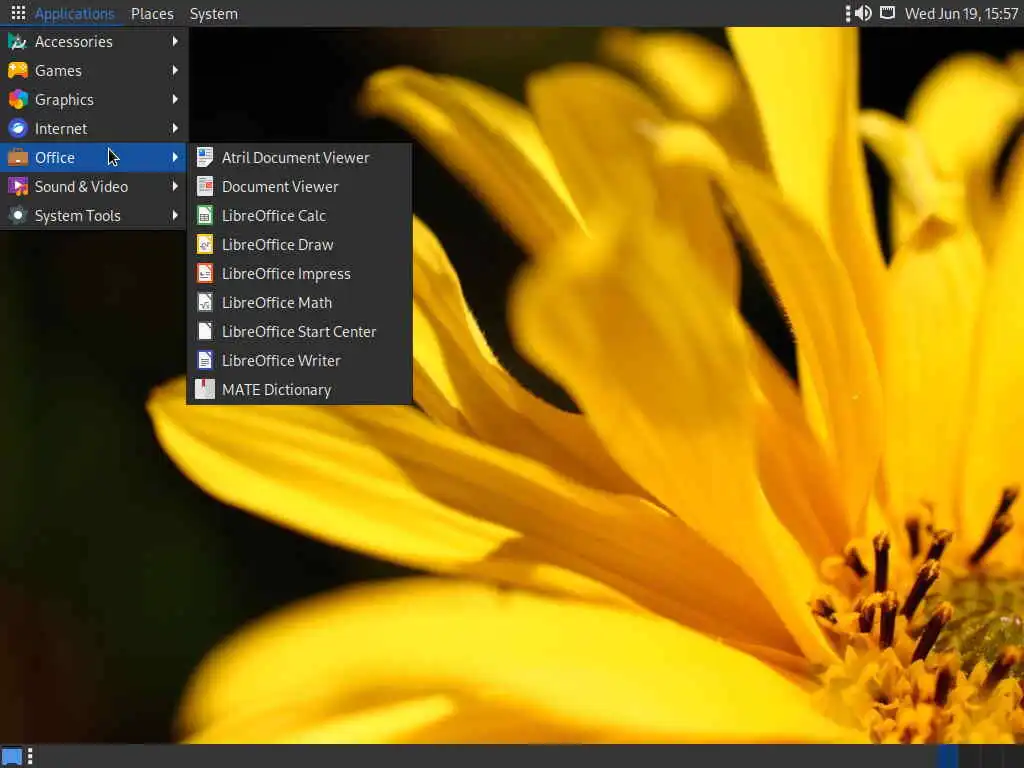Open the Accessories submenu
1024x768 pixels.
94,42
